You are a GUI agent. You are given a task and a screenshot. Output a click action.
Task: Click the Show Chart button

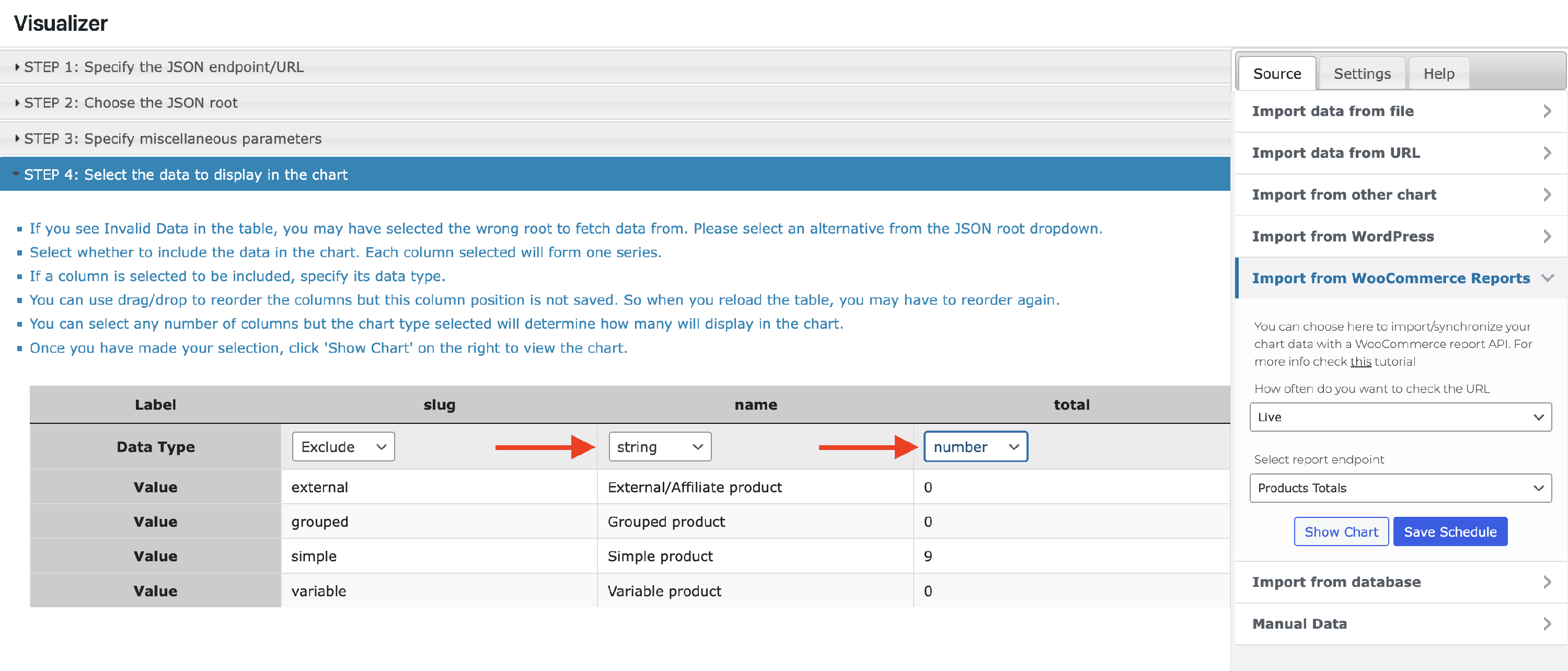point(1341,531)
